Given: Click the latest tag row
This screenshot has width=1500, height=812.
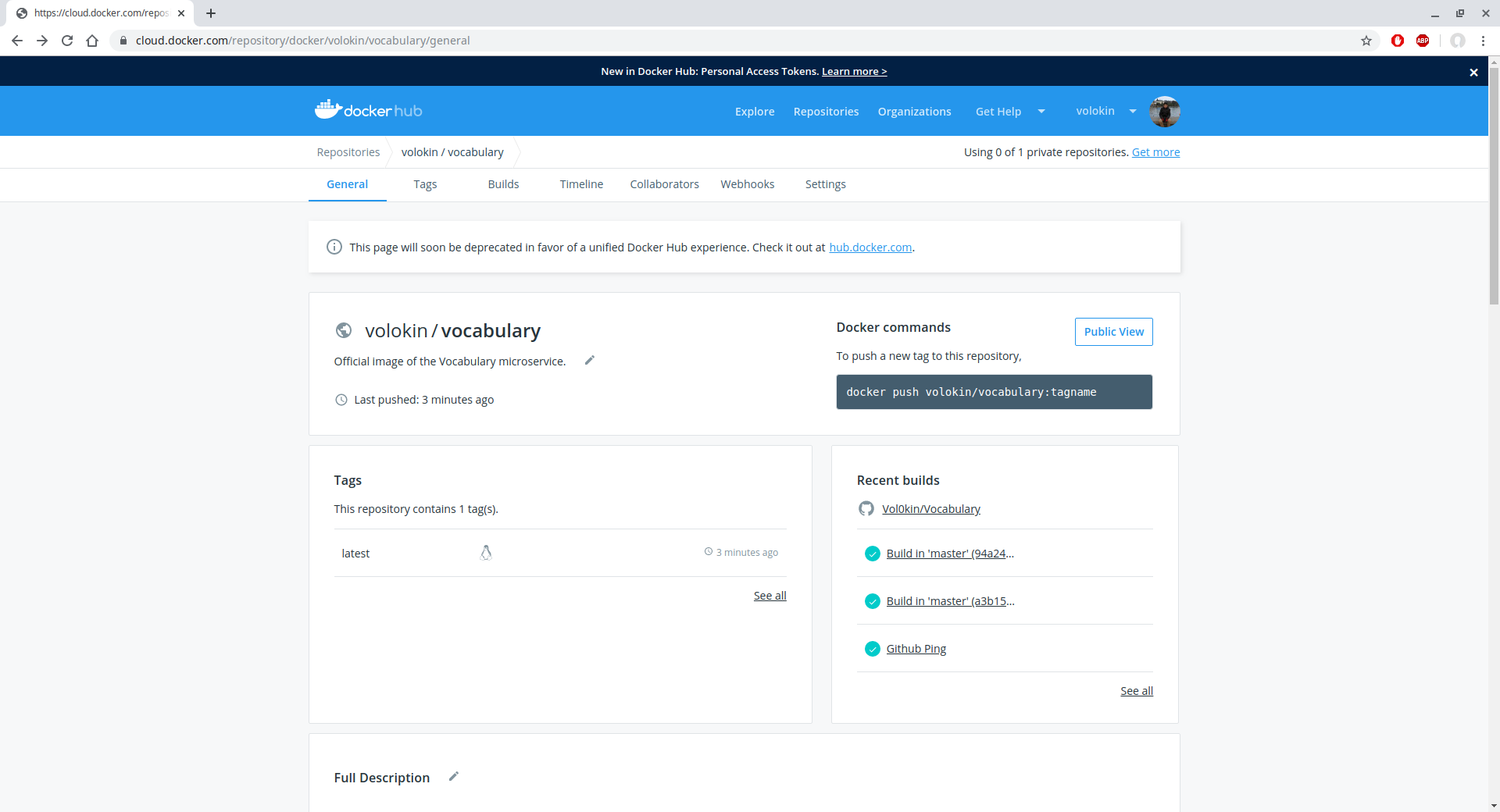Looking at the screenshot, I should (560, 553).
